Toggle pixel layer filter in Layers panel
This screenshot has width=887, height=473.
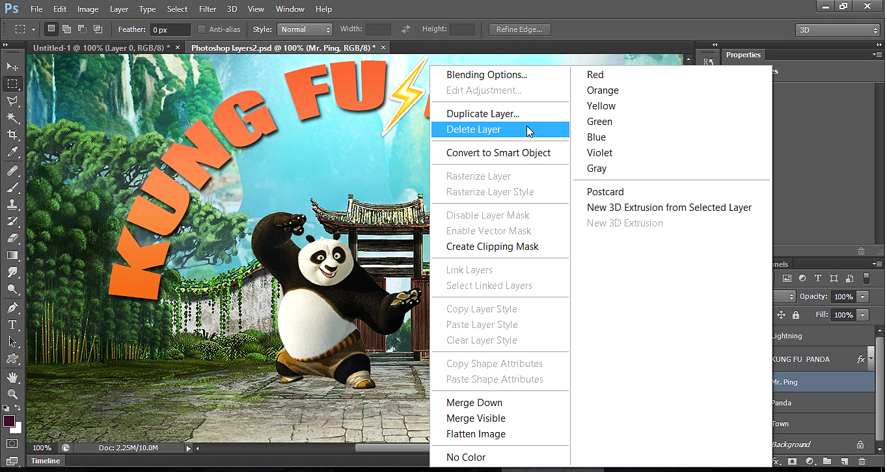tap(787, 278)
